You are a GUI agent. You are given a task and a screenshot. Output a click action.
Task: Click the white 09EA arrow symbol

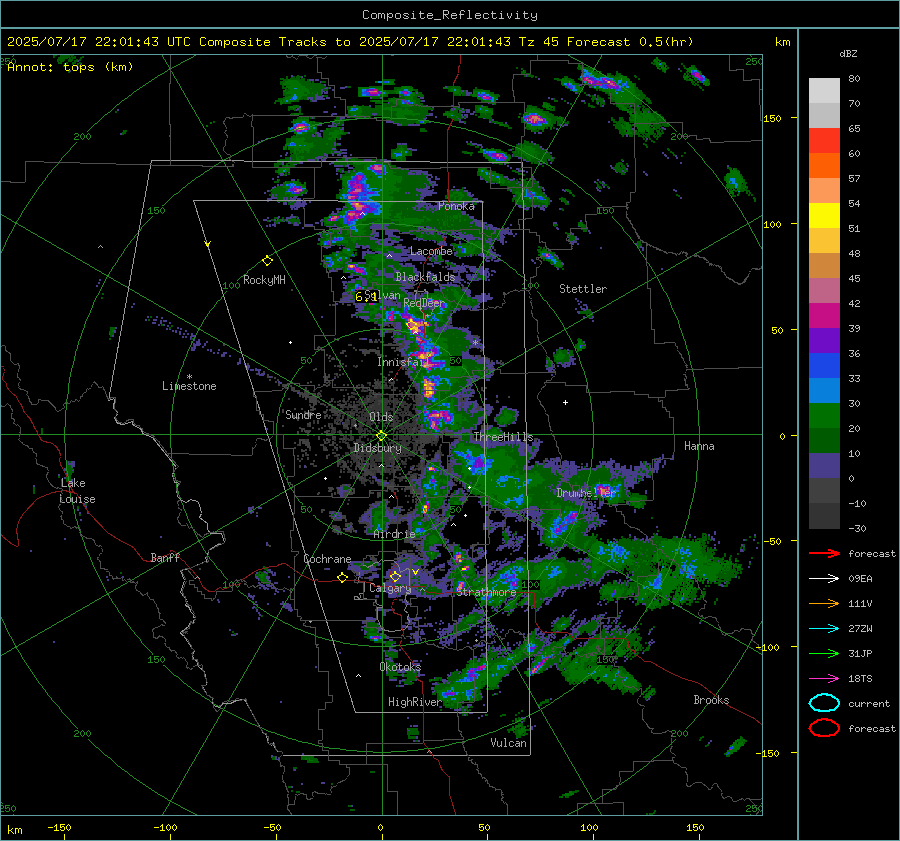tap(824, 579)
